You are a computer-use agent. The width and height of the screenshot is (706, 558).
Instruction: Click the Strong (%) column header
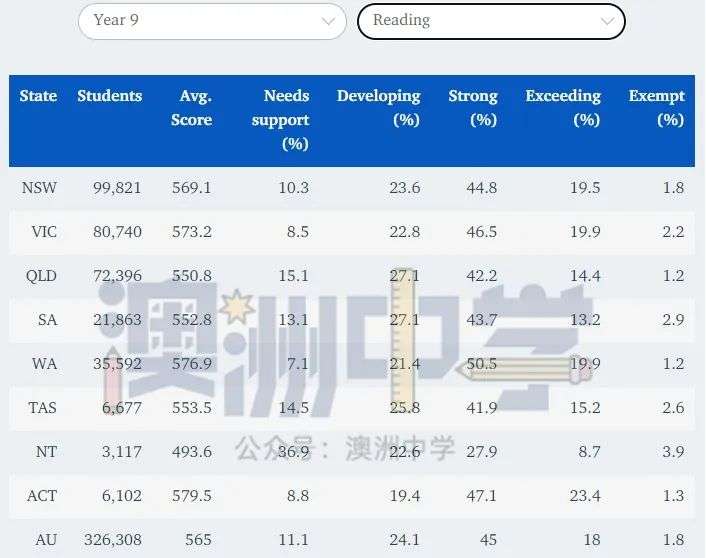point(473,108)
